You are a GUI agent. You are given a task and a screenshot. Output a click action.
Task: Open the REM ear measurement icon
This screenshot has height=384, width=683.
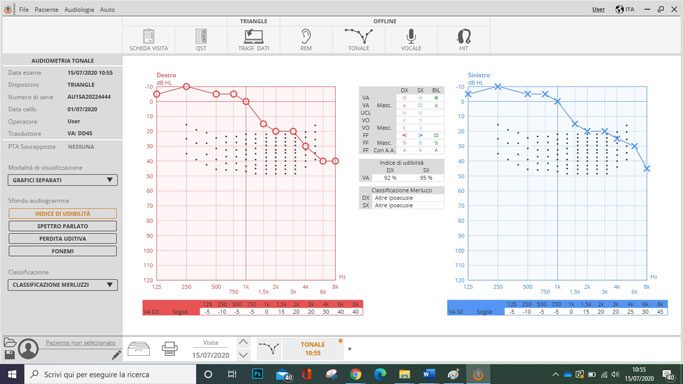click(306, 40)
